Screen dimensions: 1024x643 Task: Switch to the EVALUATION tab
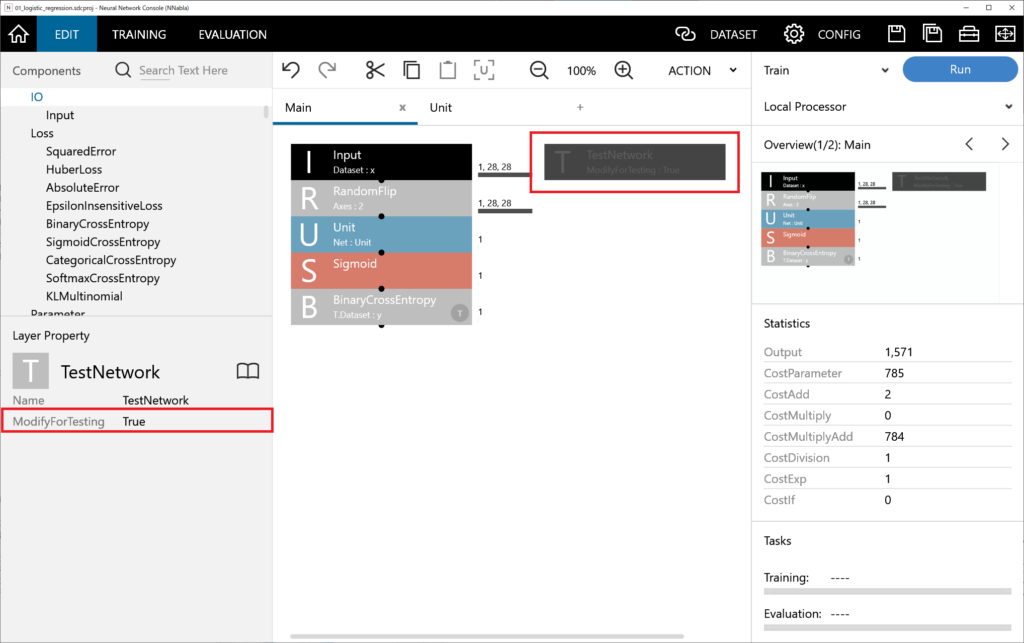coord(232,33)
